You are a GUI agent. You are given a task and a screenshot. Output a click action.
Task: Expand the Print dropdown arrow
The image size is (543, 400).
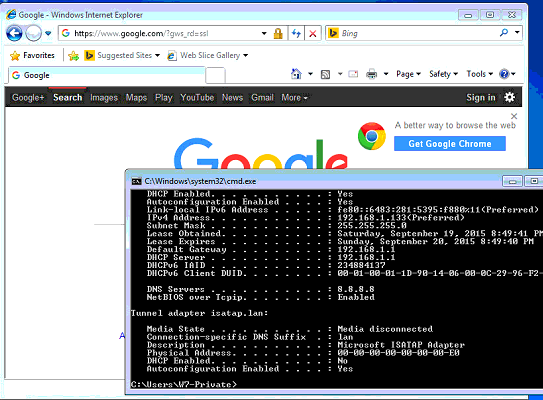[x=386, y=74]
